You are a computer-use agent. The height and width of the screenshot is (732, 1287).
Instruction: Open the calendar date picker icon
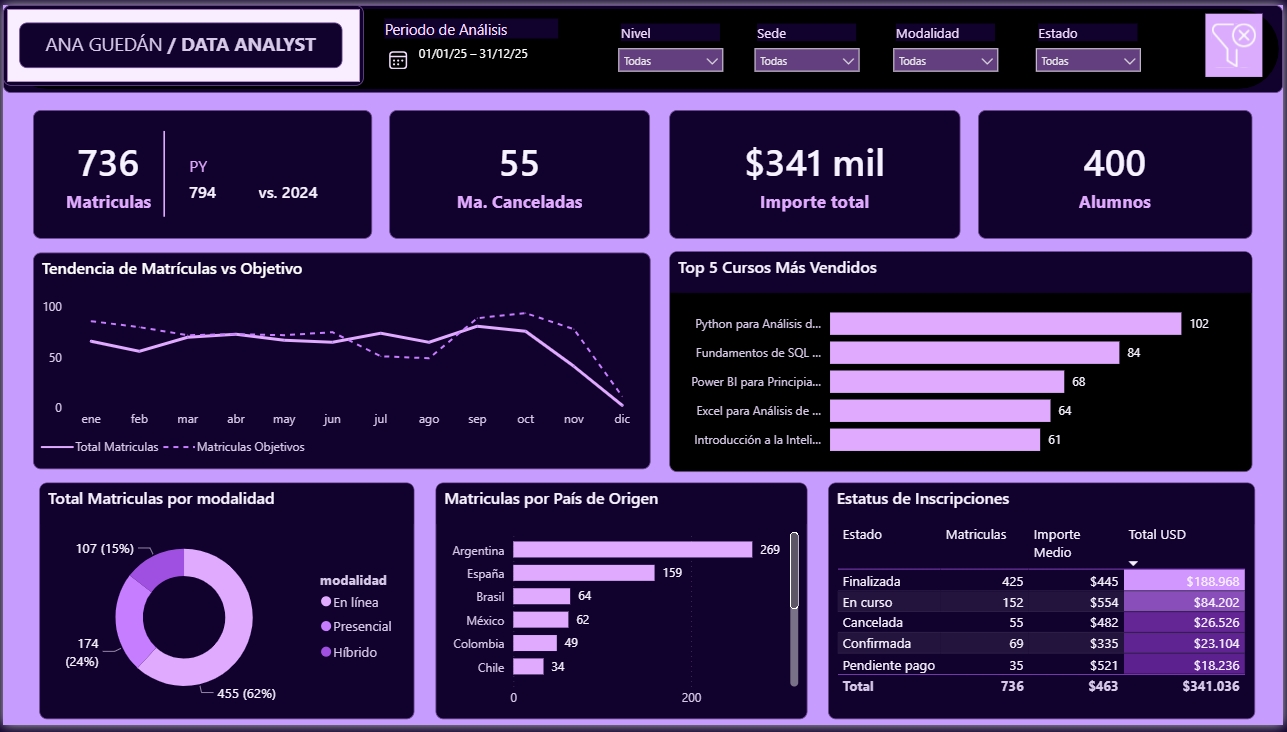pos(398,60)
